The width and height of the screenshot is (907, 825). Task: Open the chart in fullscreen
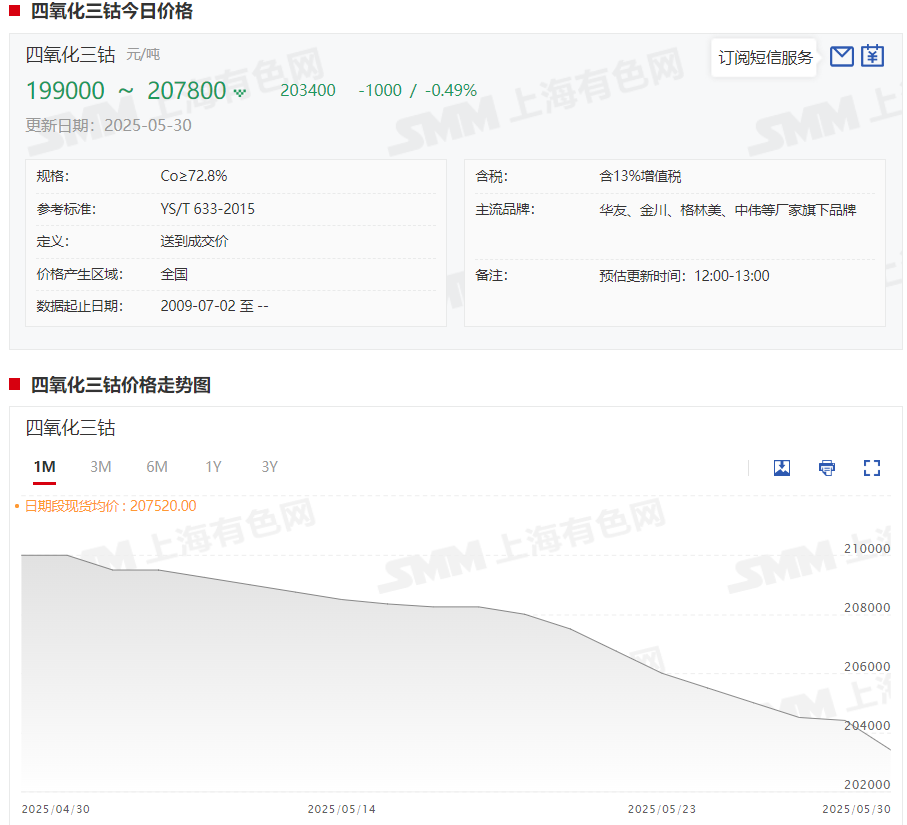(x=872, y=468)
